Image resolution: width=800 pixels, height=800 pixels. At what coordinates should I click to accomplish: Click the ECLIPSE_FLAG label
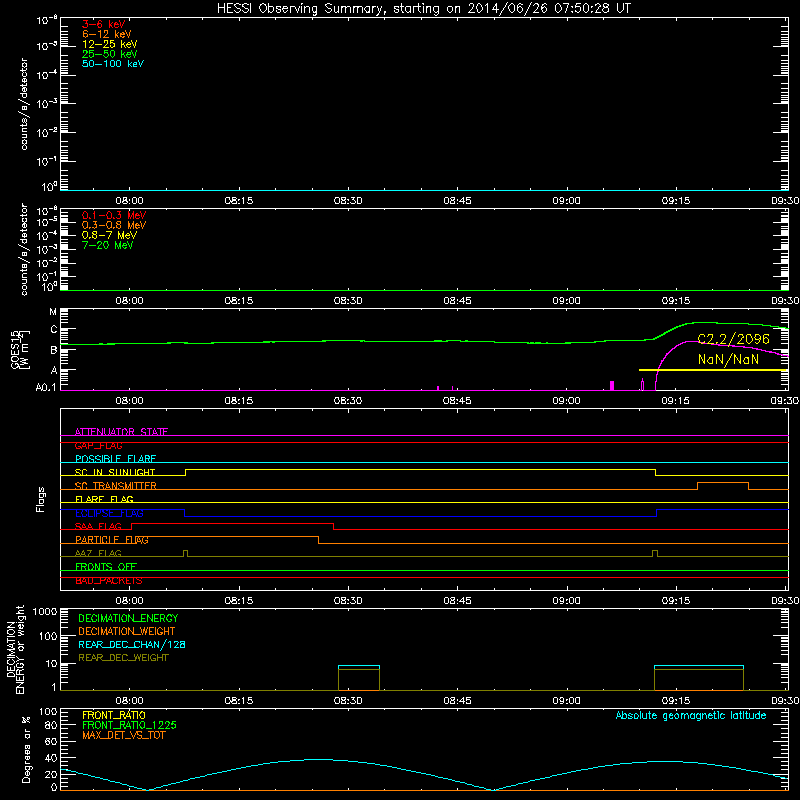click(x=109, y=513)
